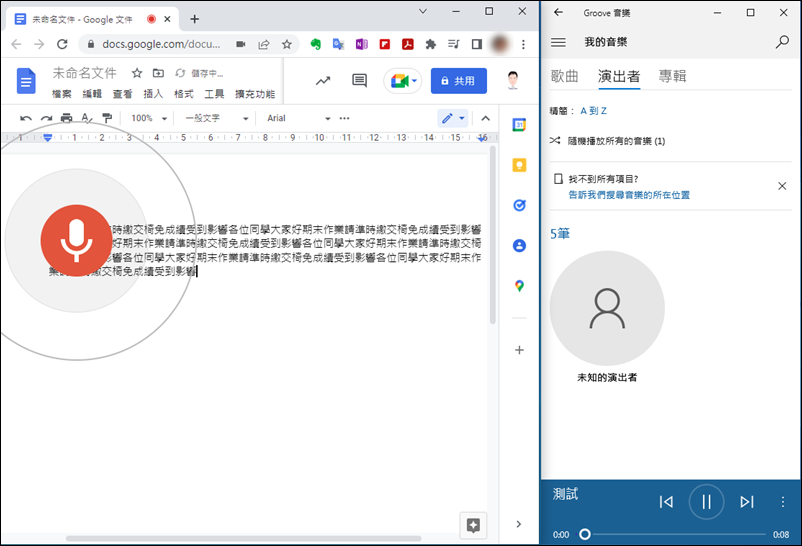802x546 pixels.
Task: Open the 擴充功能 menu
Action: pyautogui.click(x=255, y=94)
